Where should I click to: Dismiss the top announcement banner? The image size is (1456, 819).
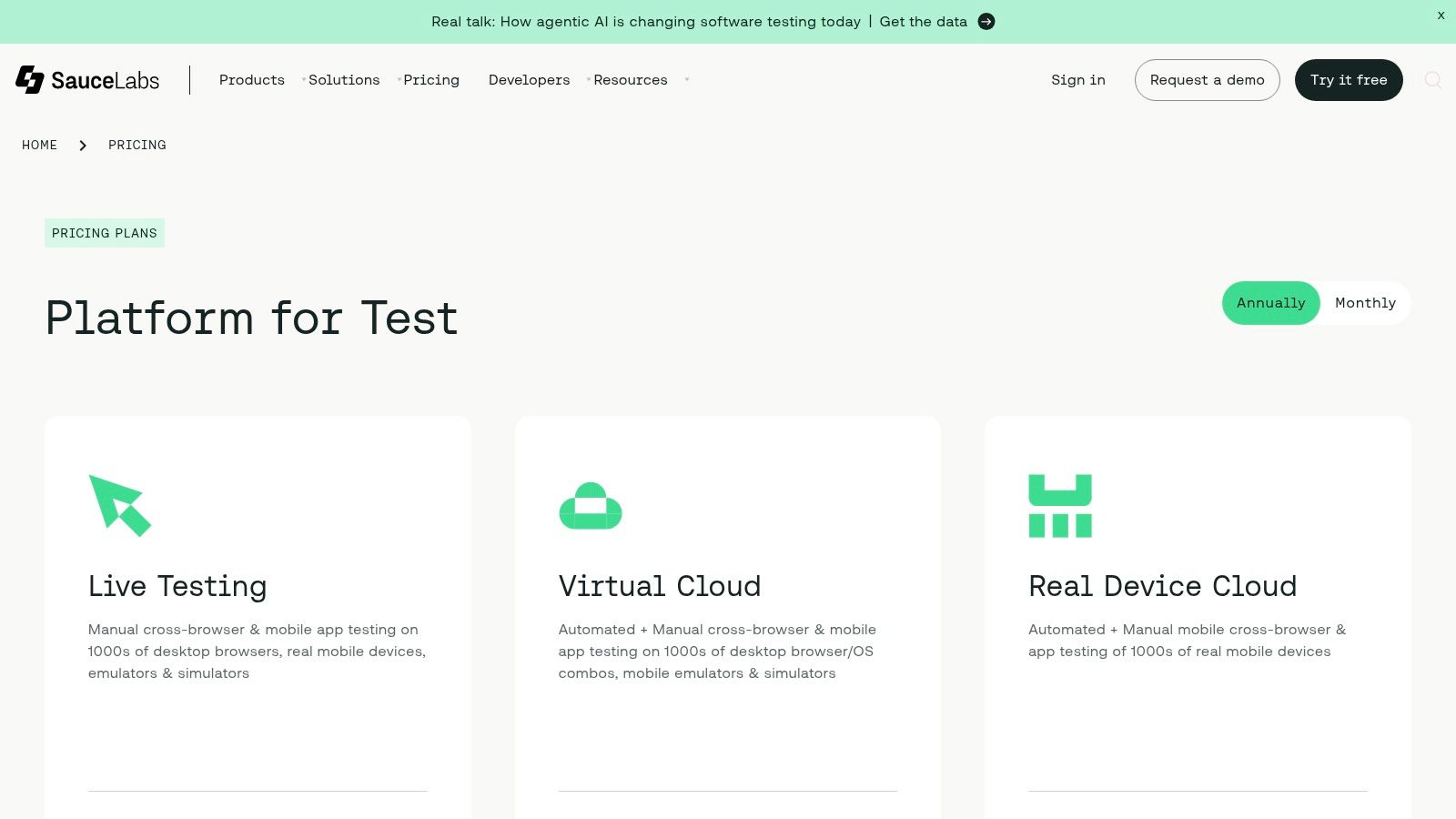(x=1441, y=15)
